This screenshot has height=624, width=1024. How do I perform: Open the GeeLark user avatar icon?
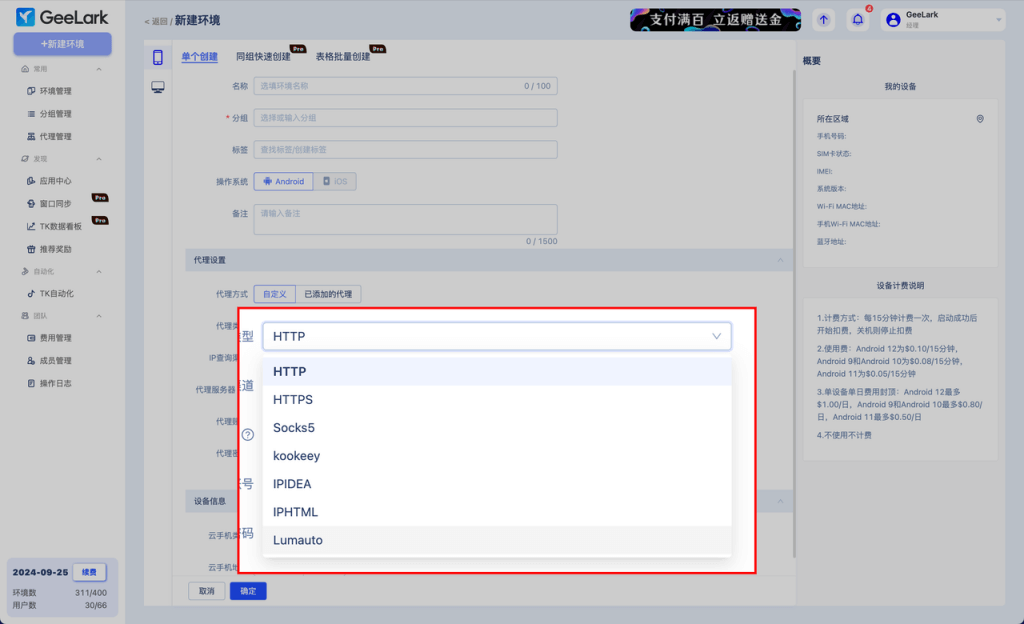[893, 19]
